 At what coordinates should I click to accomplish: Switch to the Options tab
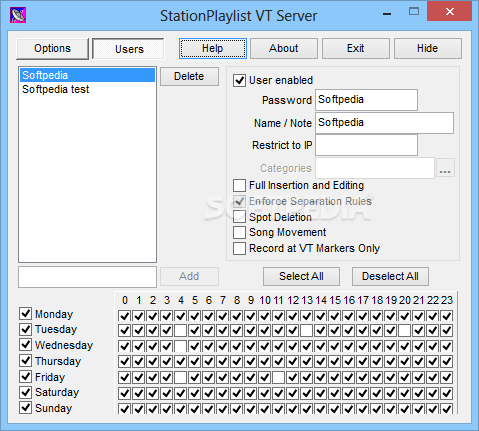click(52, 49)
